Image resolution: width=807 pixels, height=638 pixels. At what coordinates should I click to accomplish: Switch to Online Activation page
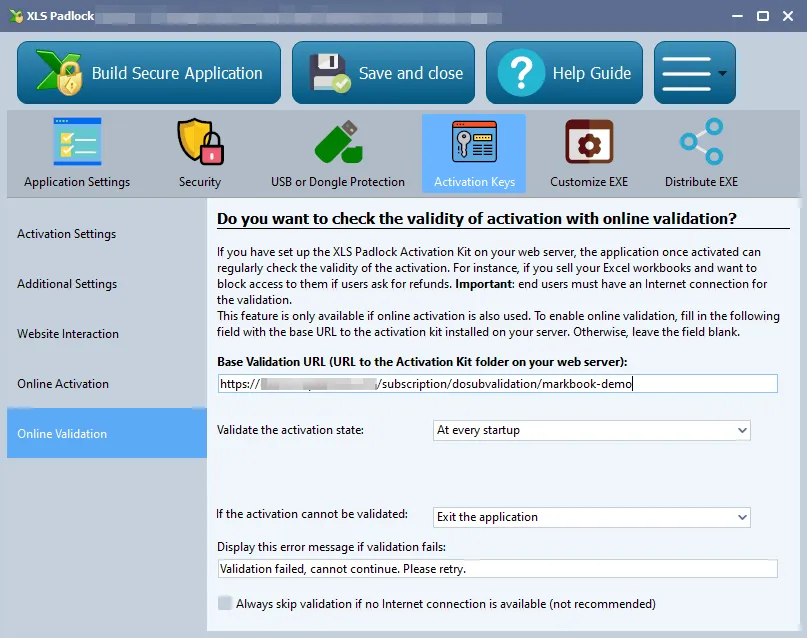pos(107,383)
